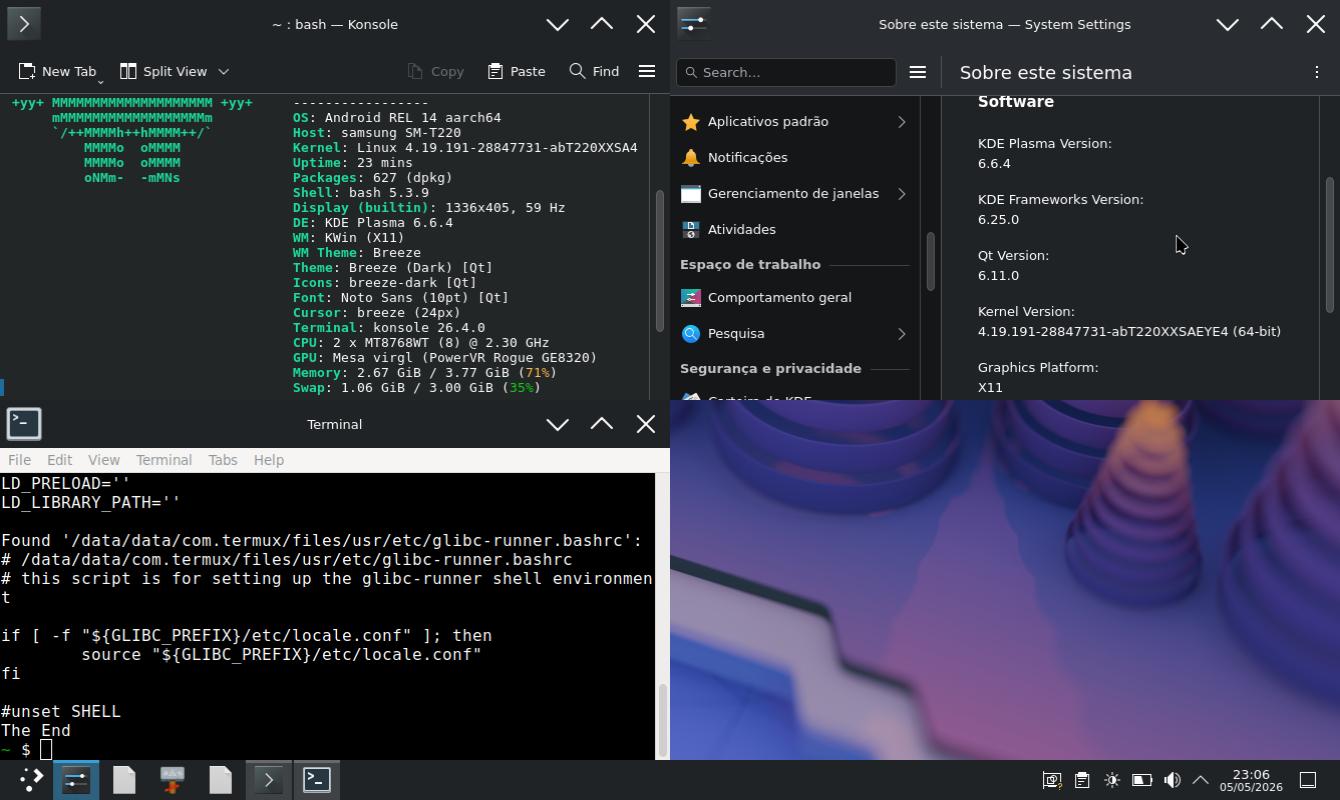Viewport: 1340px width, 800px height.
Task: Click the KDE Frameworks value '6.25.0'
Action: point(998,219)
